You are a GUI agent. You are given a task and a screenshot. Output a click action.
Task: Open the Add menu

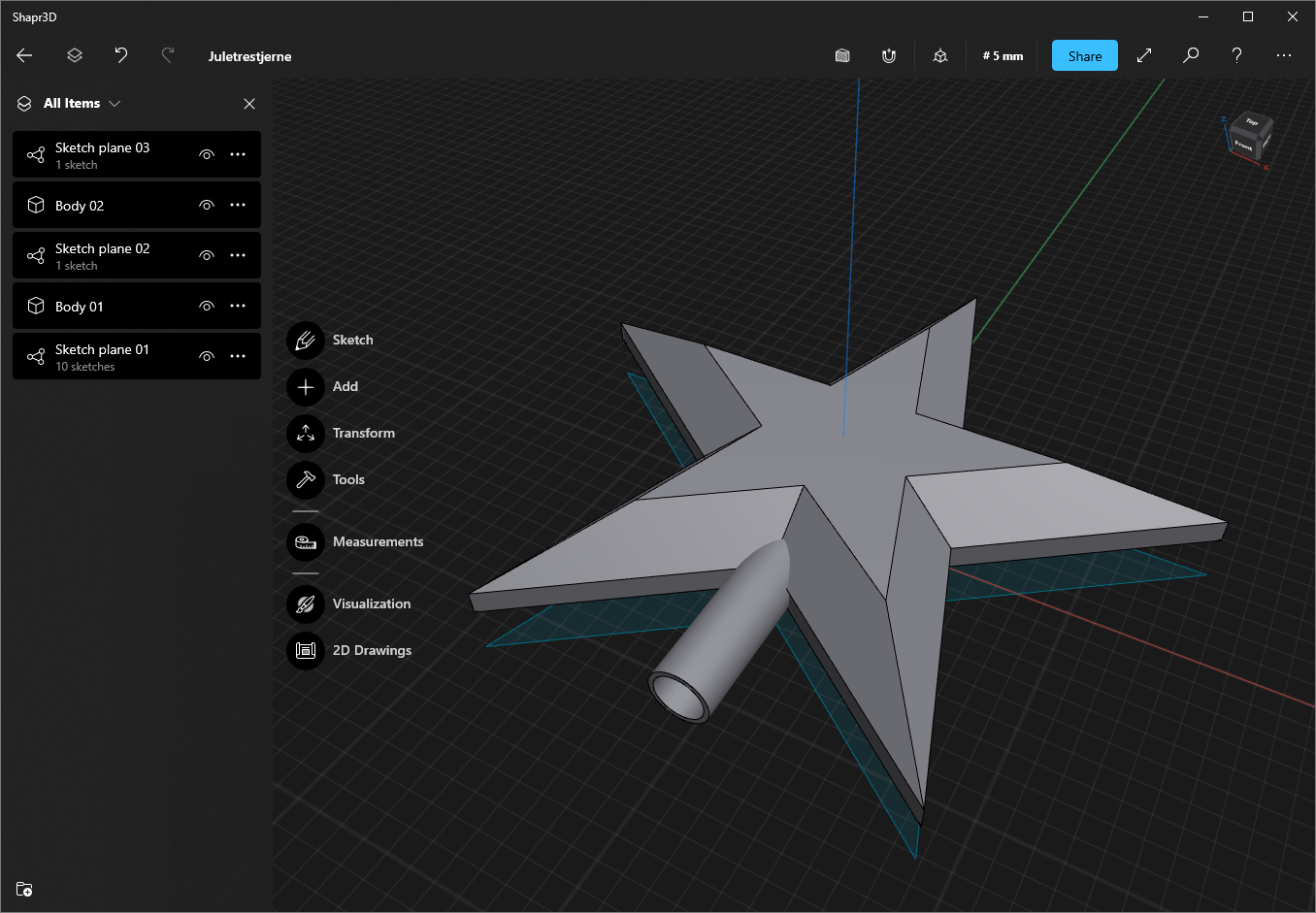(x=306, y=387)
